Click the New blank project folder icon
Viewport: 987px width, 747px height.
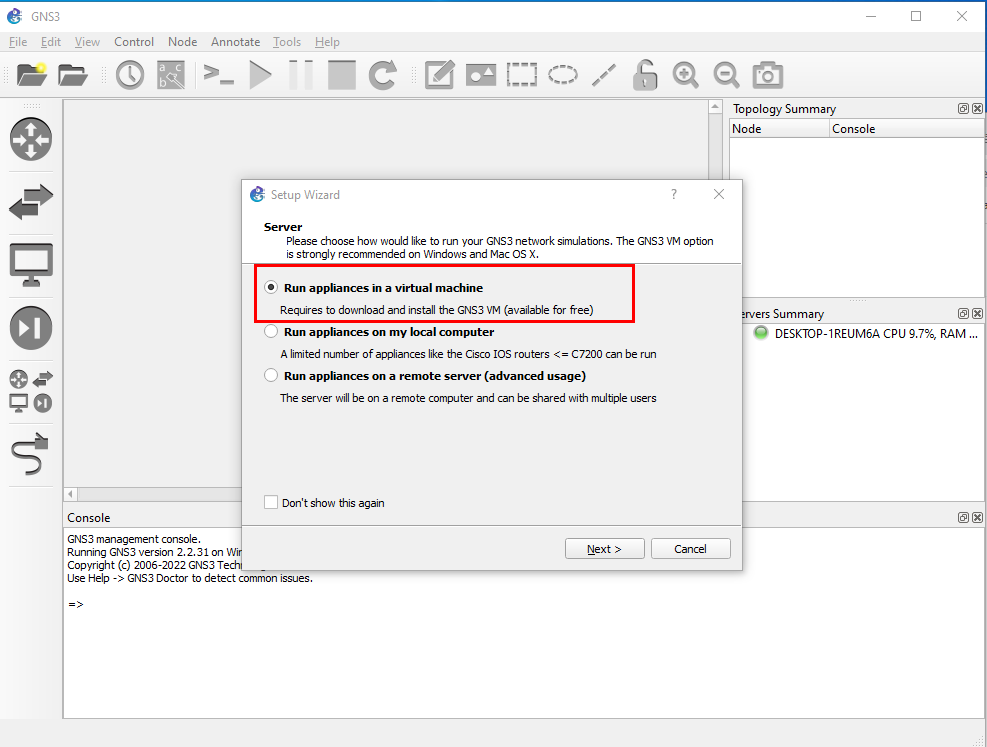tap(31, 75)
